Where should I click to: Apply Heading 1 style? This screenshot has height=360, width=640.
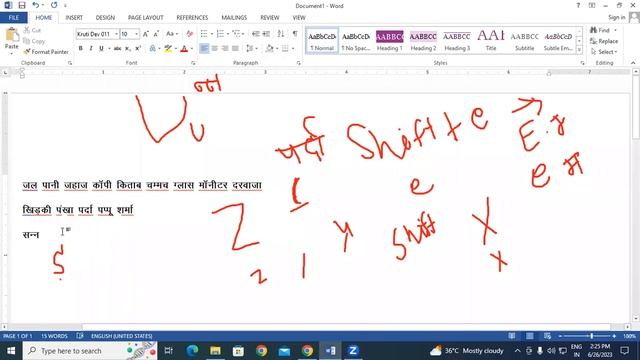[x=389, y=41]
